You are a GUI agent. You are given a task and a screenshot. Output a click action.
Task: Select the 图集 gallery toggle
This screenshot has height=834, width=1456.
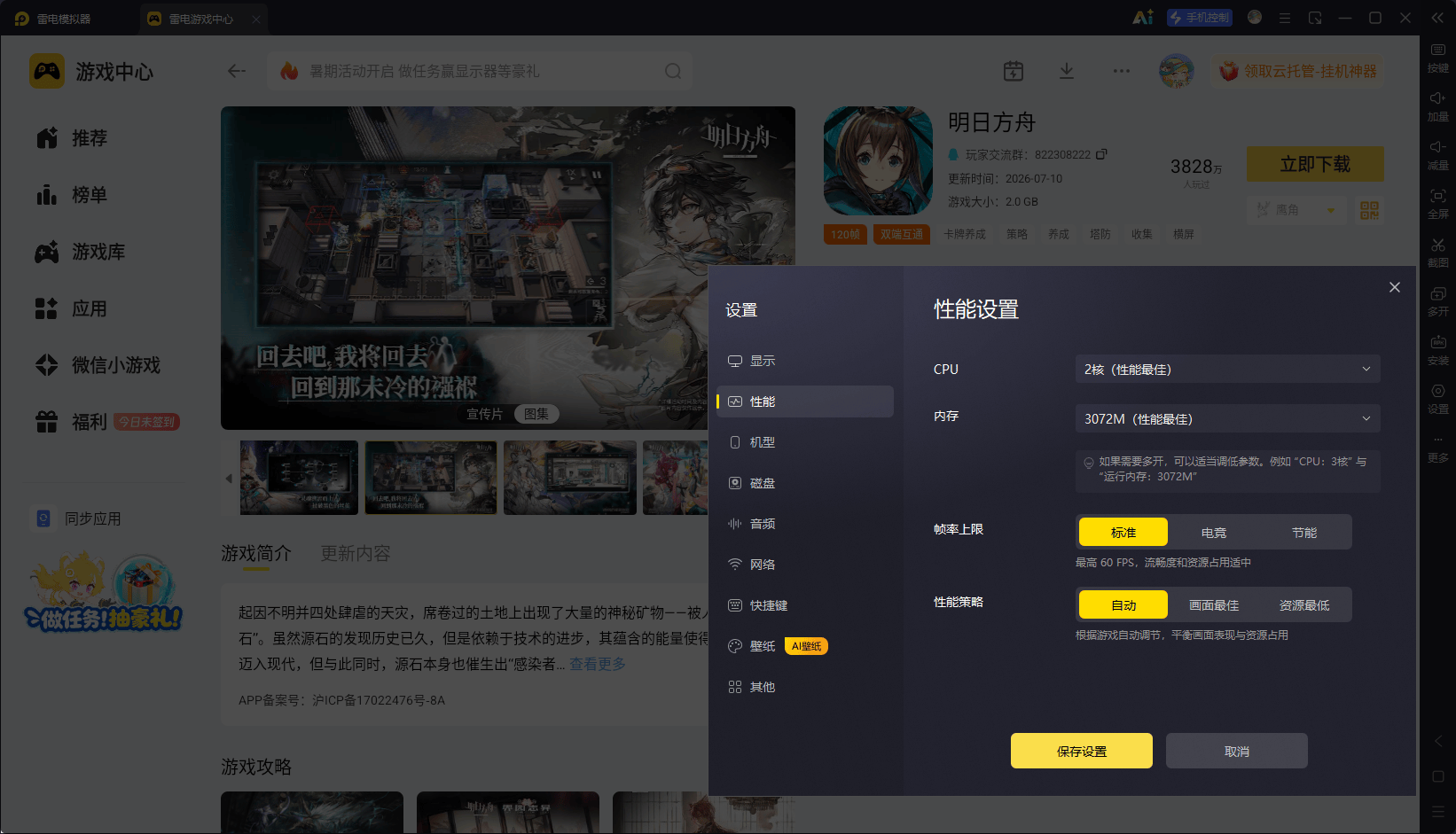tap(536, 414)
